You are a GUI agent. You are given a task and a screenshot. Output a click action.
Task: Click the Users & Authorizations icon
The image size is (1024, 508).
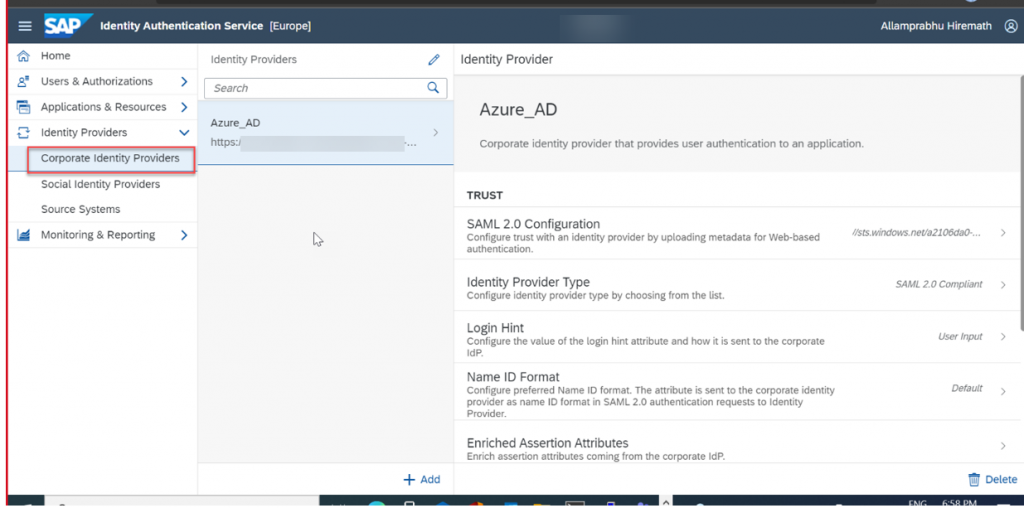(24, 82)
